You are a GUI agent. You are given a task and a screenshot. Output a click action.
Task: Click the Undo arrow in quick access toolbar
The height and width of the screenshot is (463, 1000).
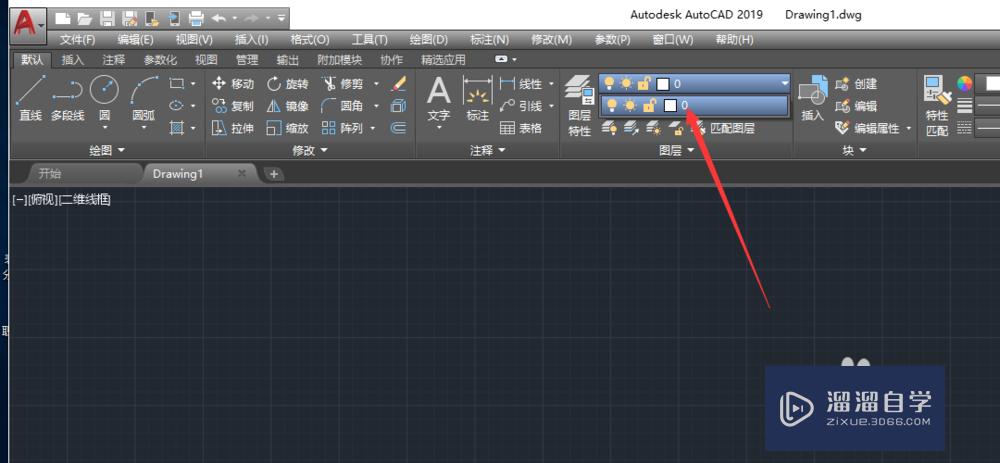pyautogui.click(x=219, y=18)
